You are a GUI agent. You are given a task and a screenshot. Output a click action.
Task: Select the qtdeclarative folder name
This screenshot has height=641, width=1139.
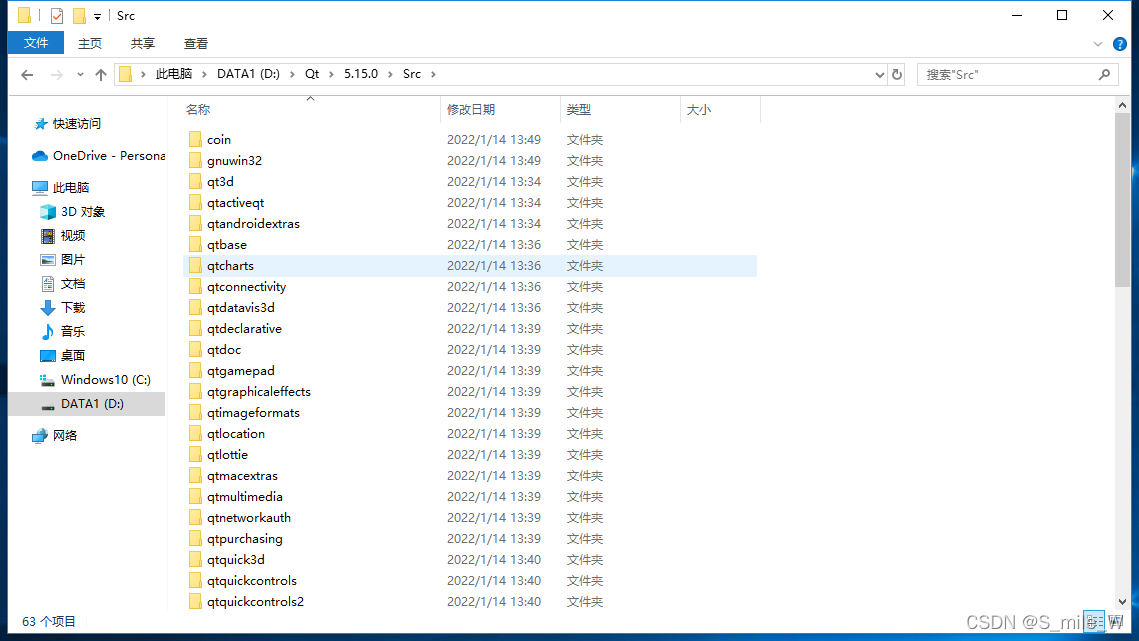click(244, 329)
